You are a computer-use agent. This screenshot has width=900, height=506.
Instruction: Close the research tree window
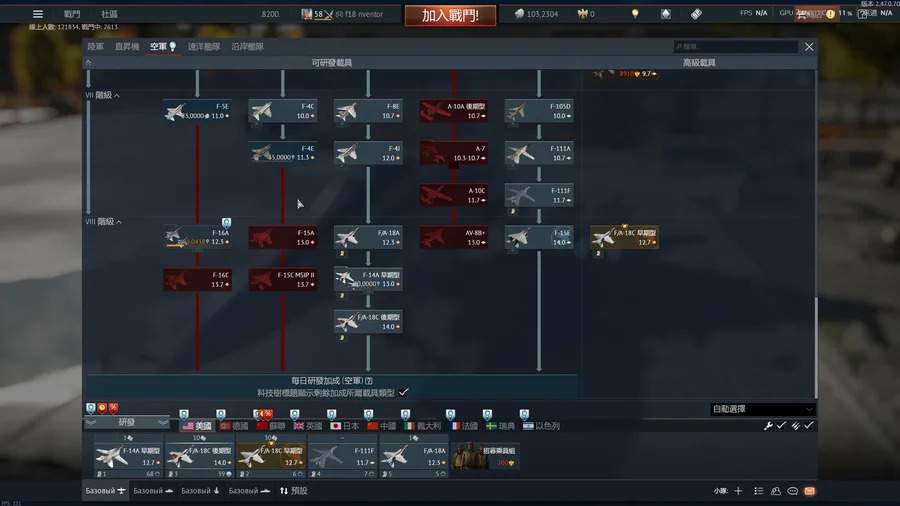click(x=809, y=46)
